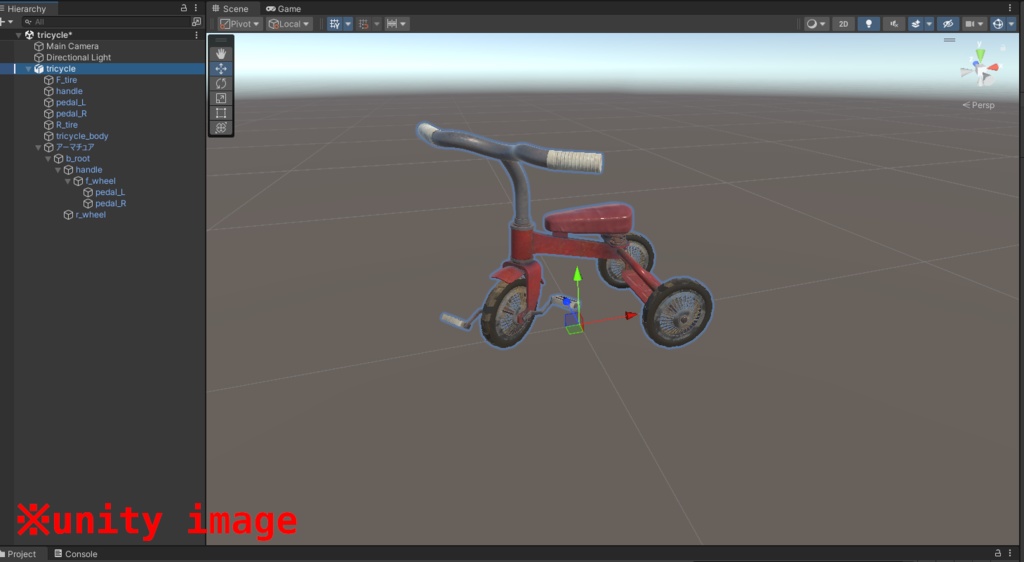
Task: Click the tricycle prefab cube icon
Action: (x=39, y=69)
